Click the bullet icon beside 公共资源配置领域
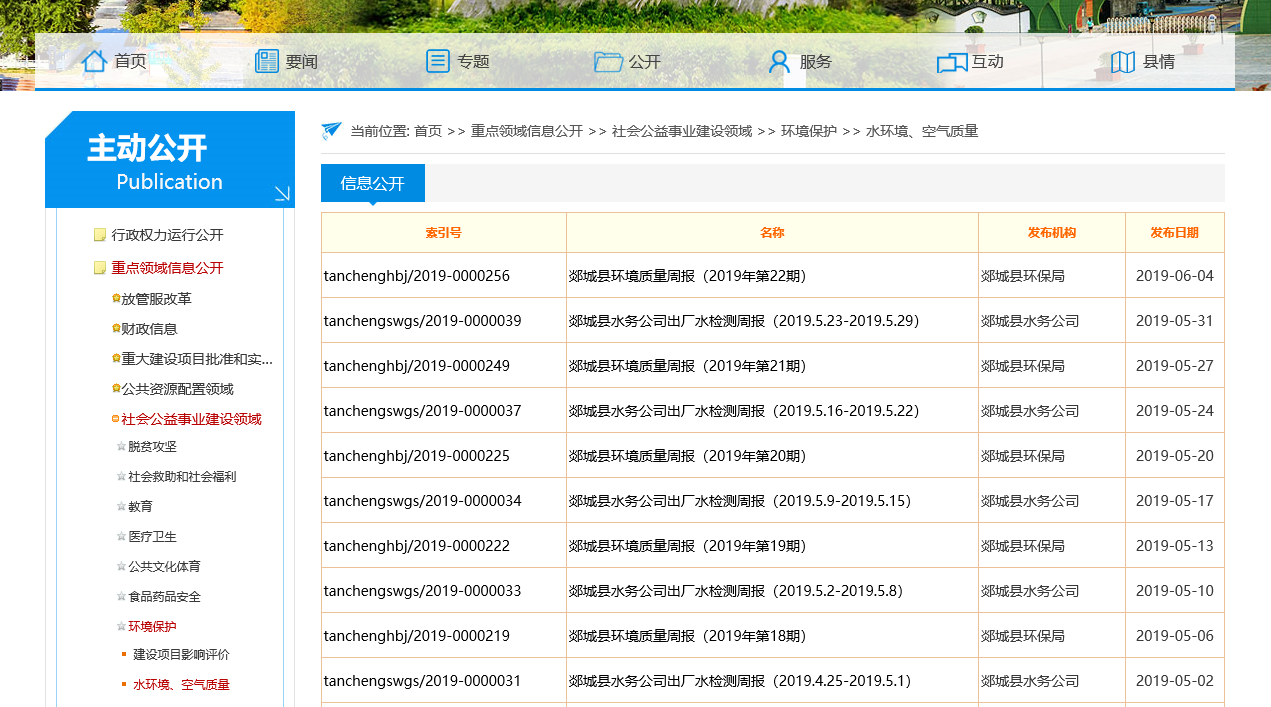The height and width of the screenshot is (707, 1271). [116, 388]
